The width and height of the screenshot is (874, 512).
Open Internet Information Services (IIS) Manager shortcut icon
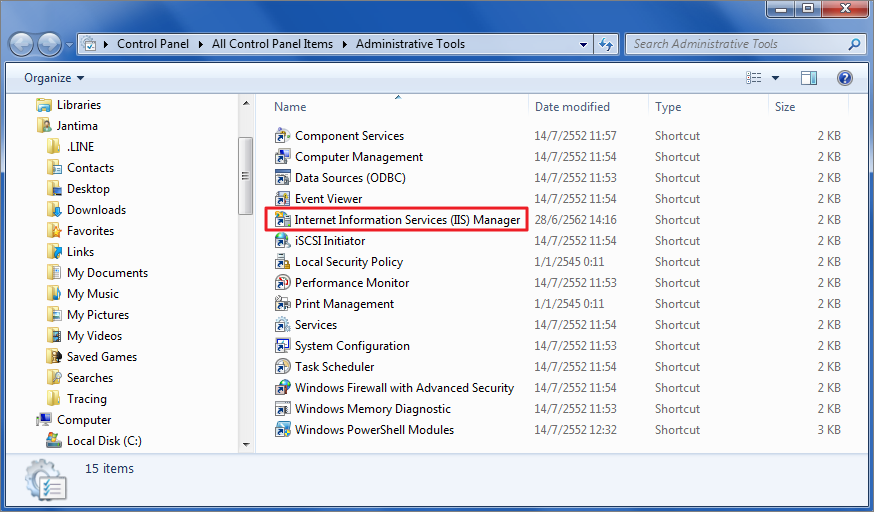pyautogui.click(x=283, y=220)
